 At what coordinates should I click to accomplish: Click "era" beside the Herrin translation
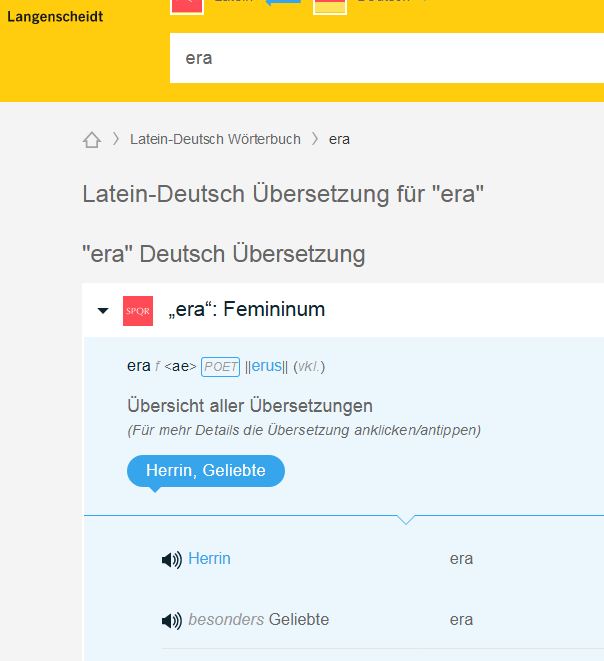[x=461, y=559]
